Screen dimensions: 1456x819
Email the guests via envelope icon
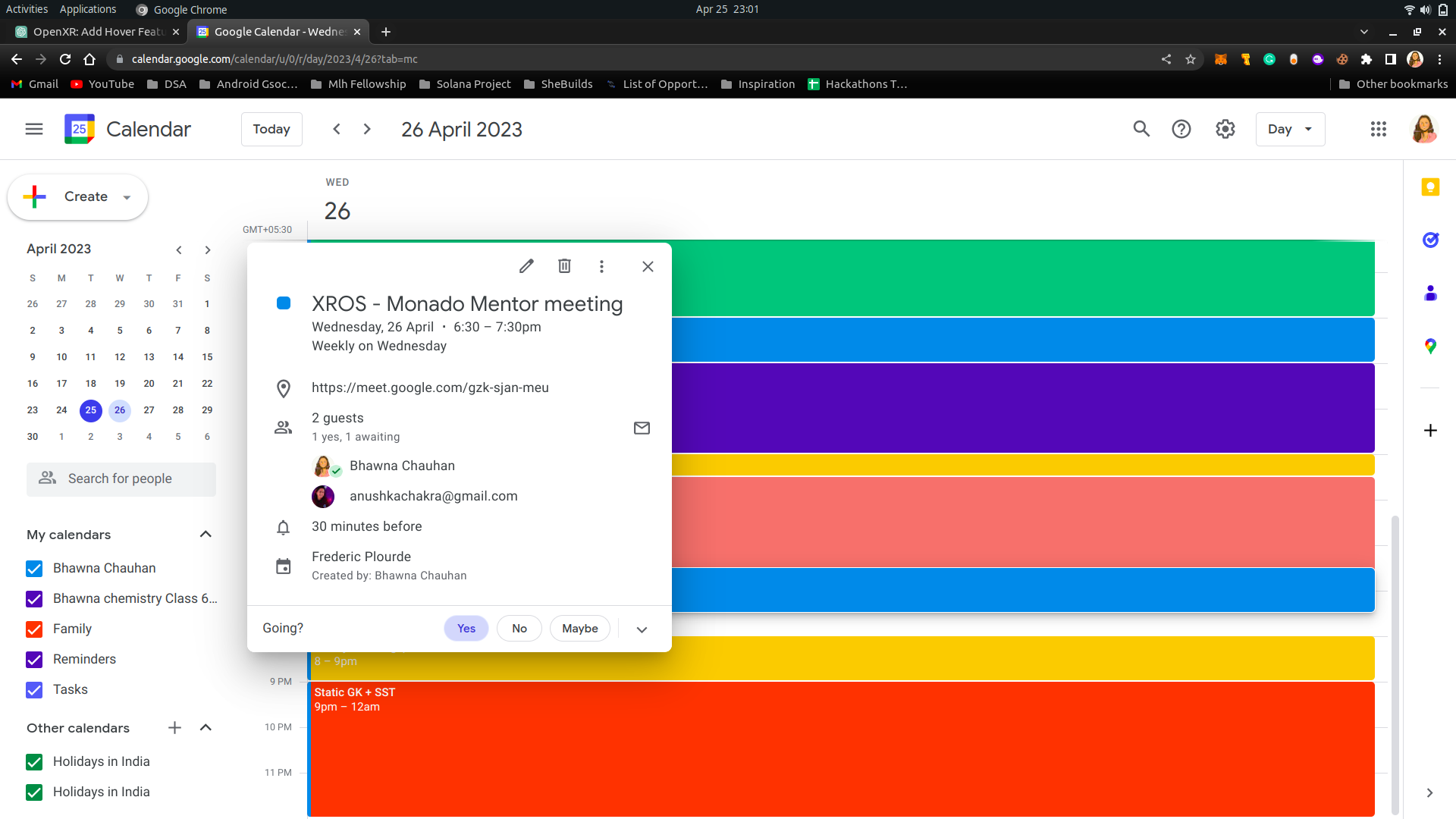click(x=642, y=428)
